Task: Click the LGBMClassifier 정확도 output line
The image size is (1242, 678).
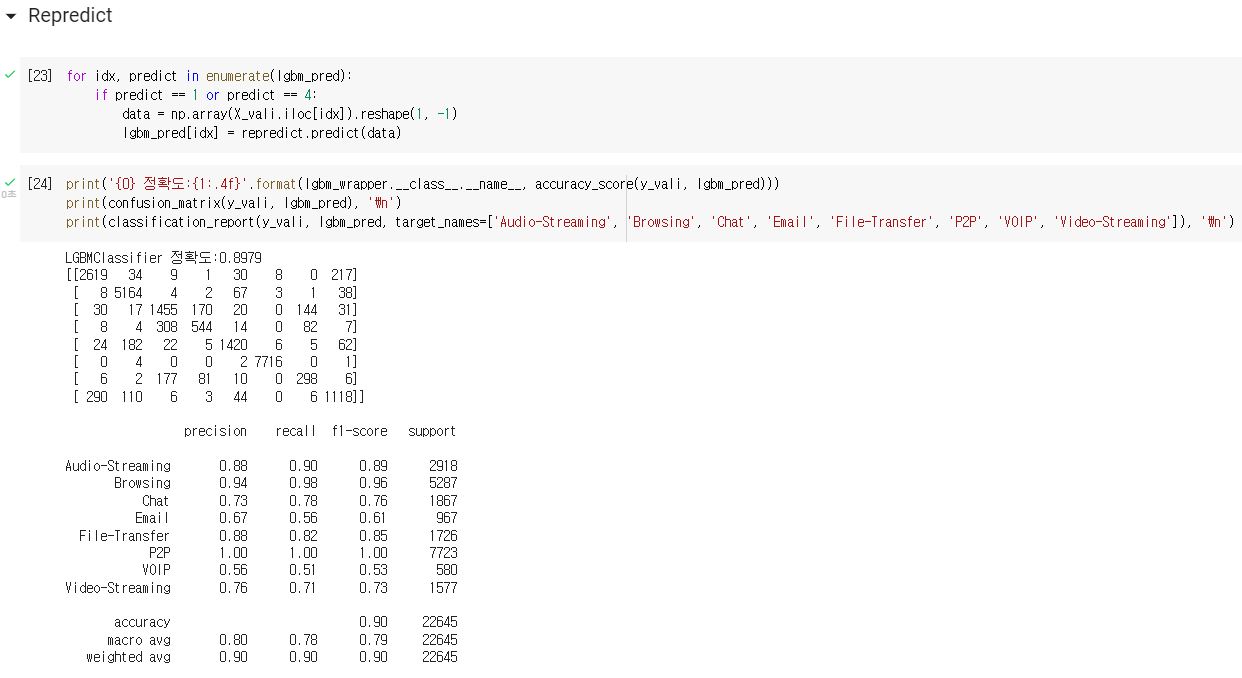Action: 160,257
